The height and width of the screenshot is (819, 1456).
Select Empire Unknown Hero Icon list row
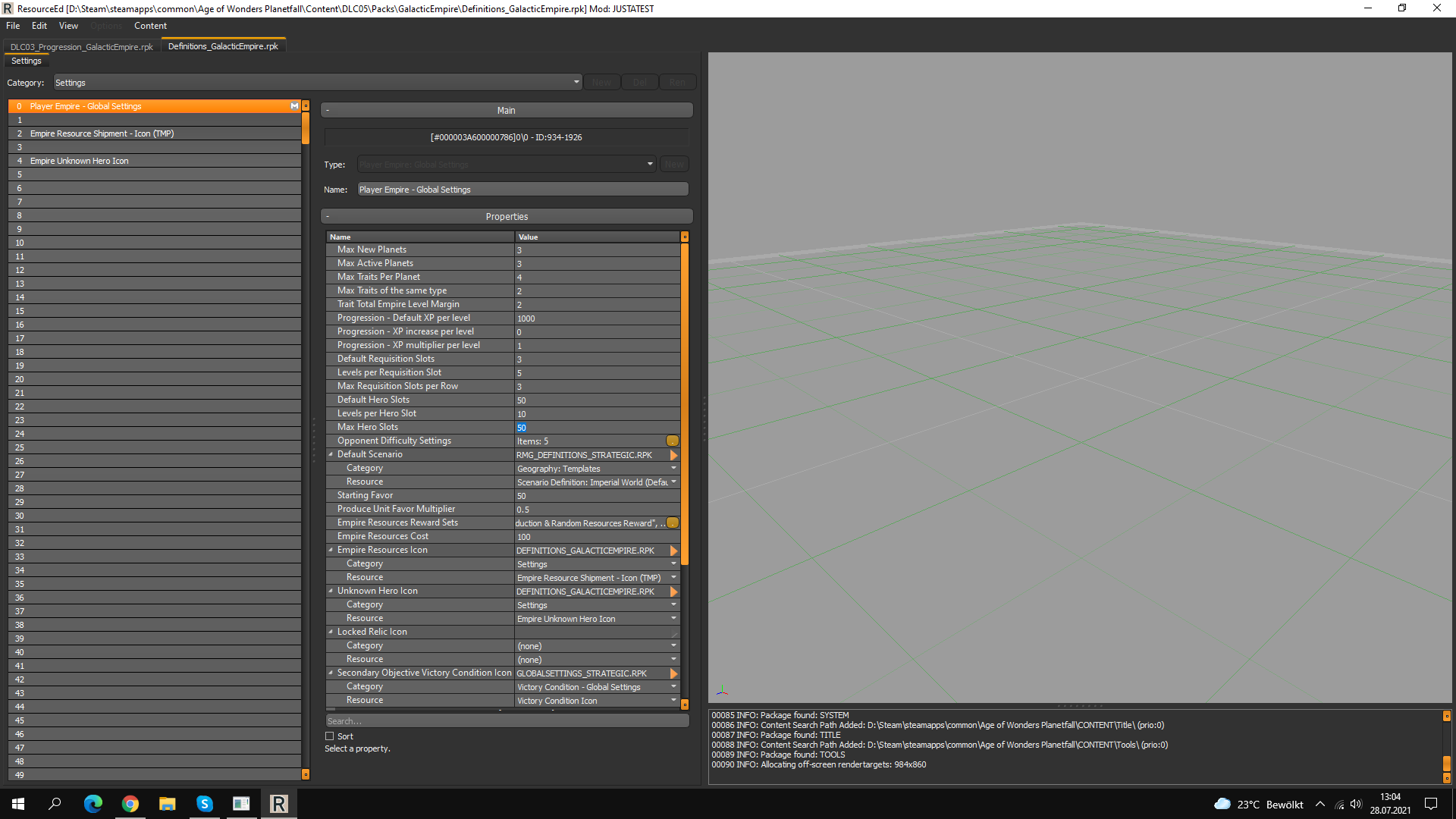coord(155,161)
